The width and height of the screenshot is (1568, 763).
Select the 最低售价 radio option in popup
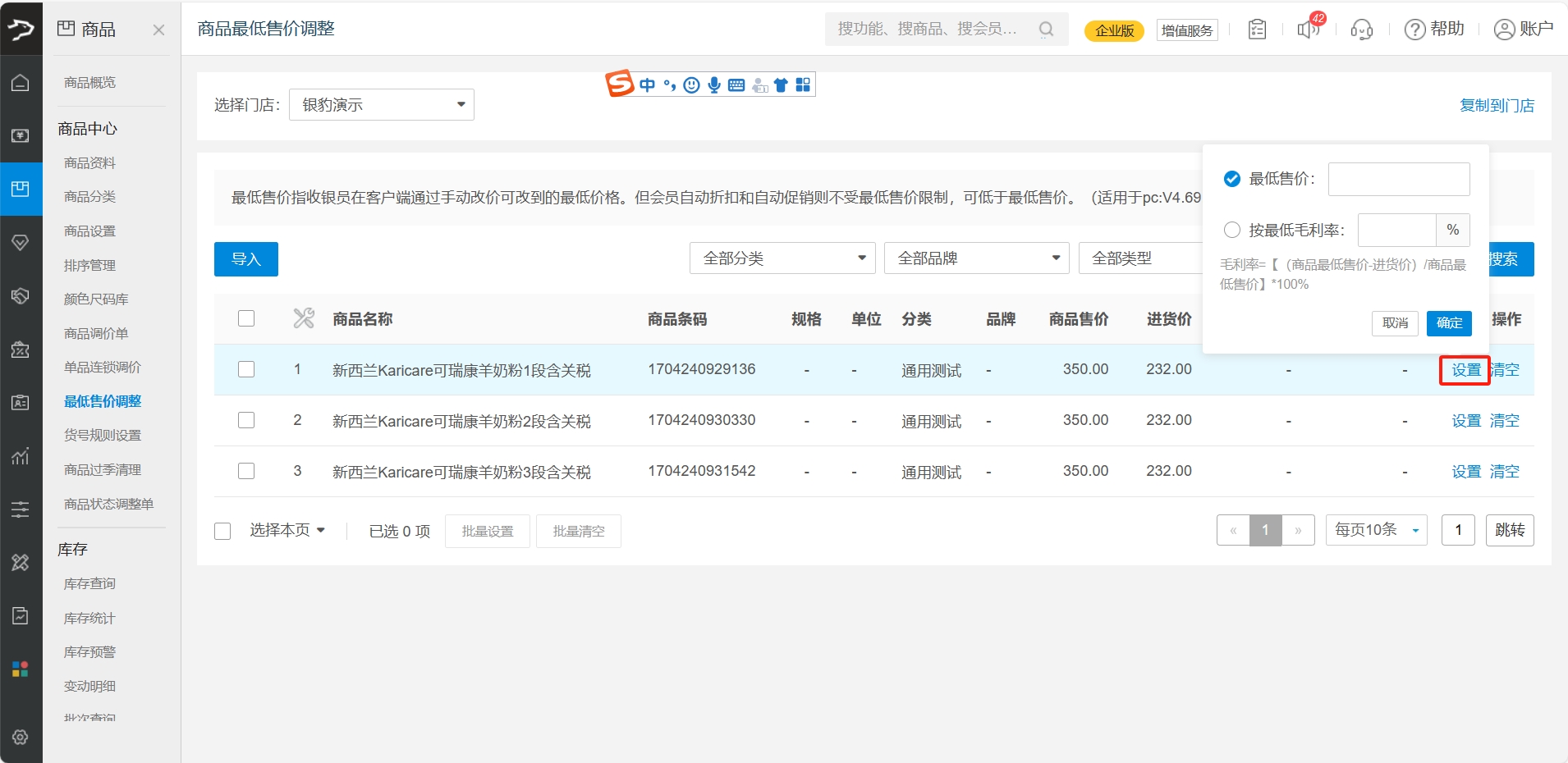[1232, 179]
